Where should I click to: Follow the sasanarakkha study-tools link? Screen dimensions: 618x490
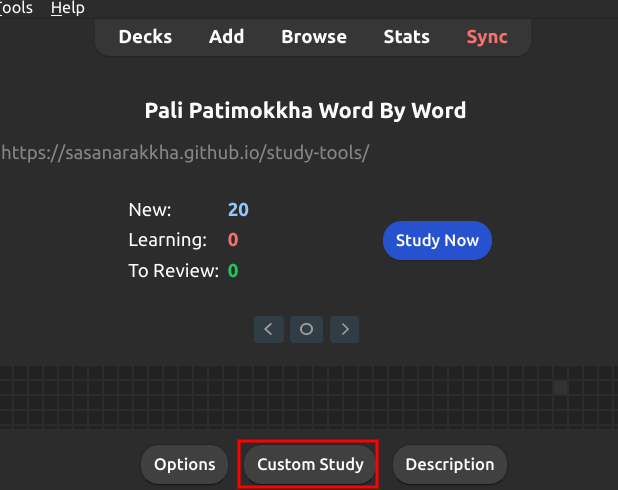(x=186, y=153)
